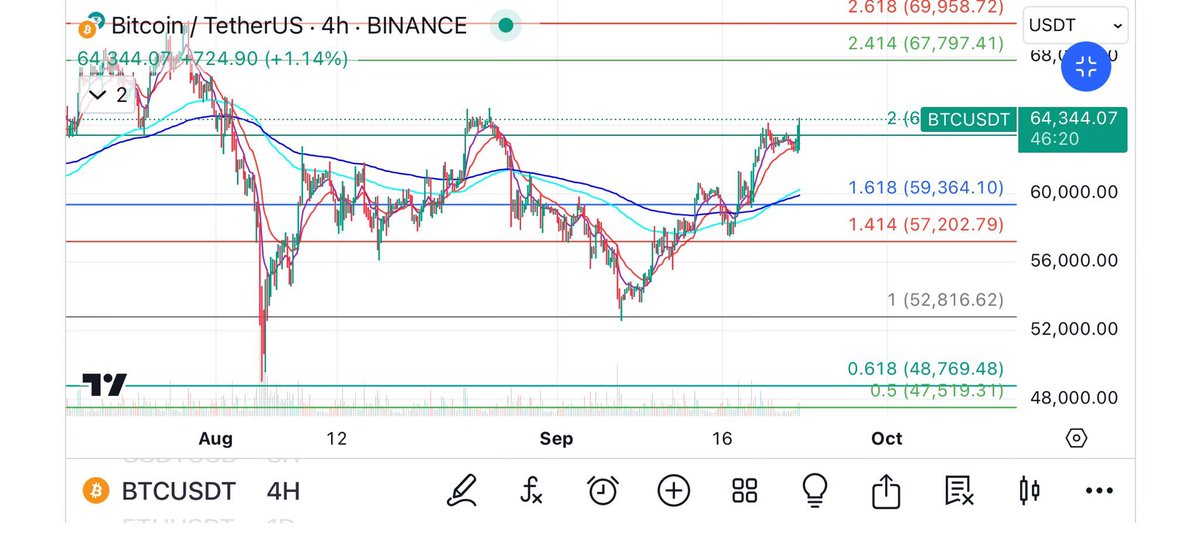Change chart type via the candlestick icon
The image size is (1200, 554).
coord(1029,490)
